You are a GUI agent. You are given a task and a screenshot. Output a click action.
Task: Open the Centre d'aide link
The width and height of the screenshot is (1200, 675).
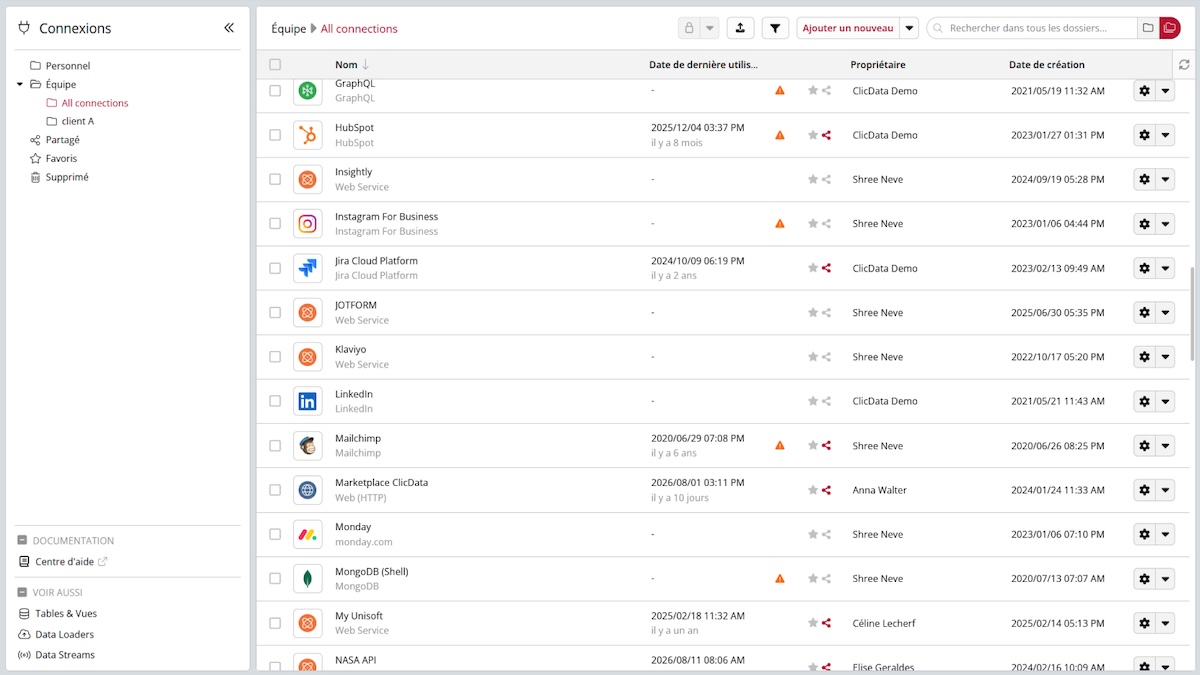tap(63, 562)
